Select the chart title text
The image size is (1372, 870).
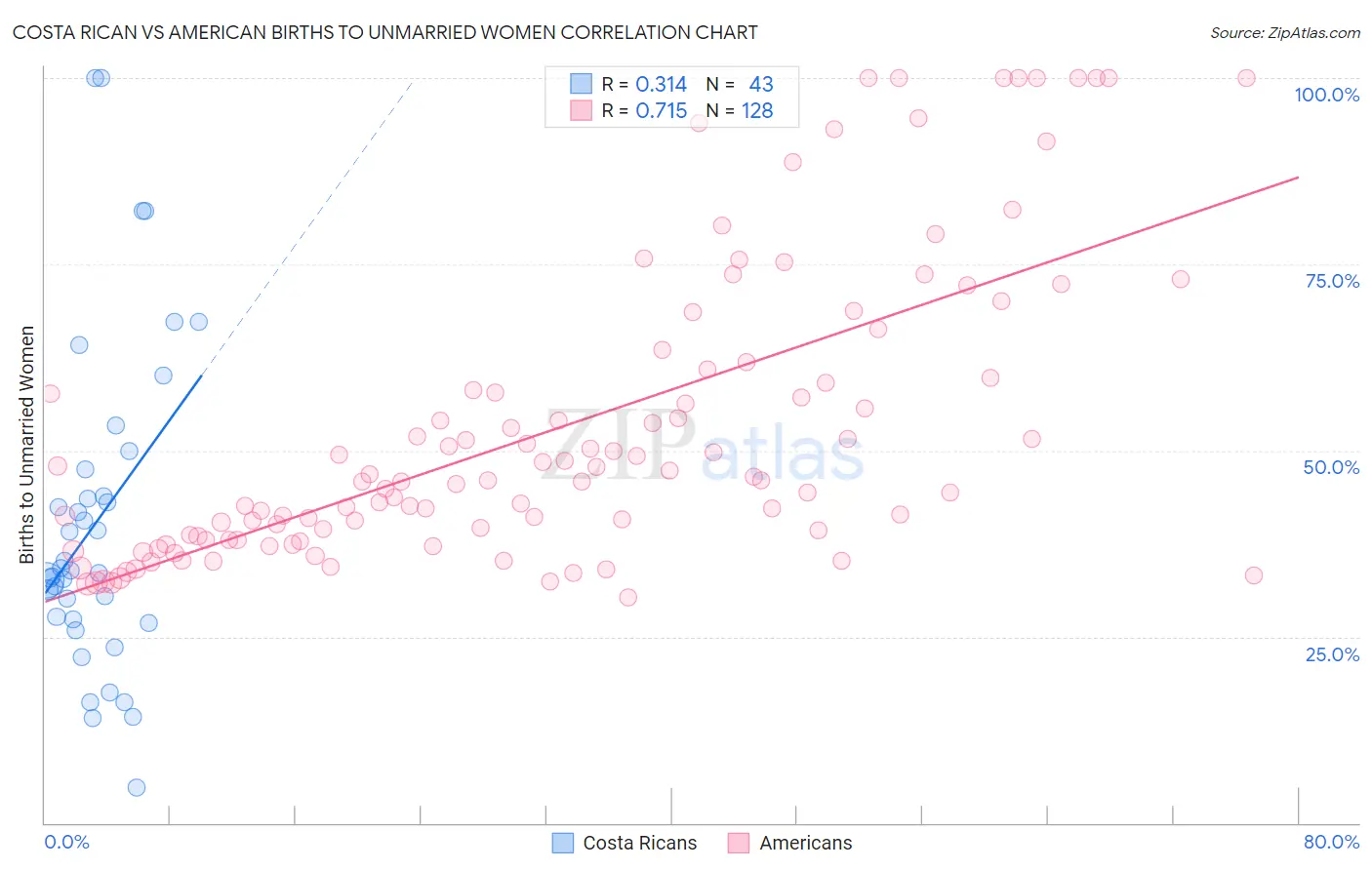[x=384, y=32]
